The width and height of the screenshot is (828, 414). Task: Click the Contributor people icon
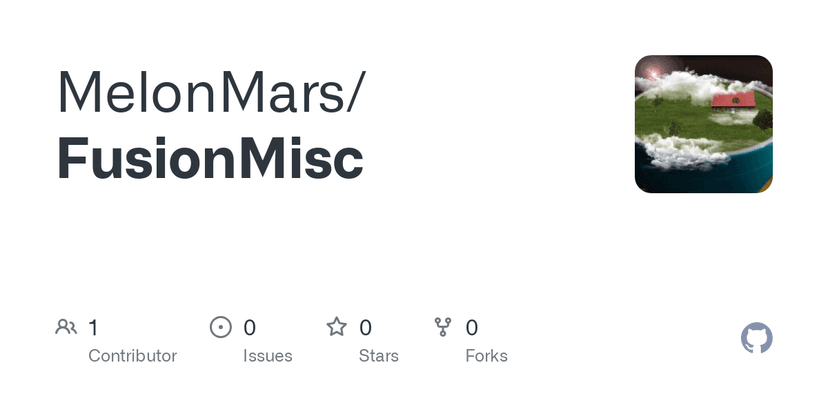[x=66, y=327]
